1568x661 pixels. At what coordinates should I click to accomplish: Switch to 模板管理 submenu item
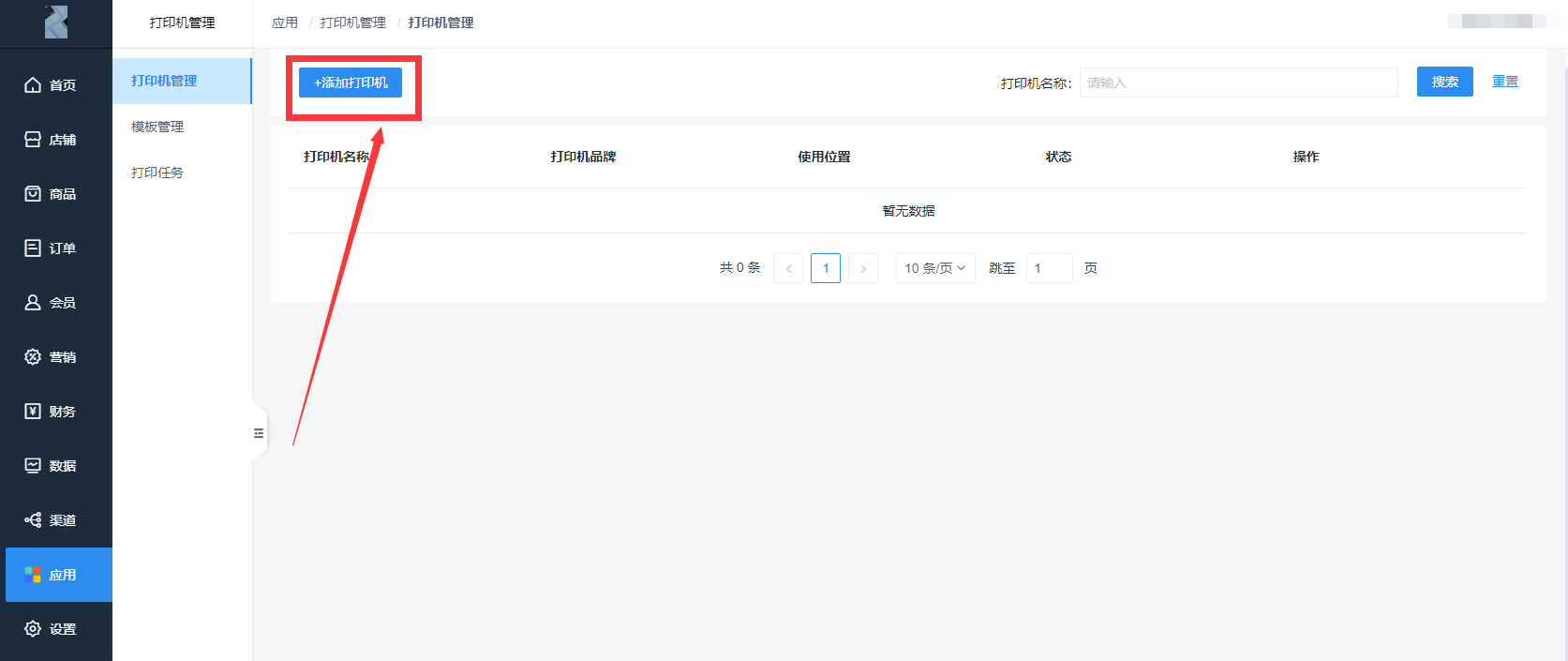pos(157,127)
